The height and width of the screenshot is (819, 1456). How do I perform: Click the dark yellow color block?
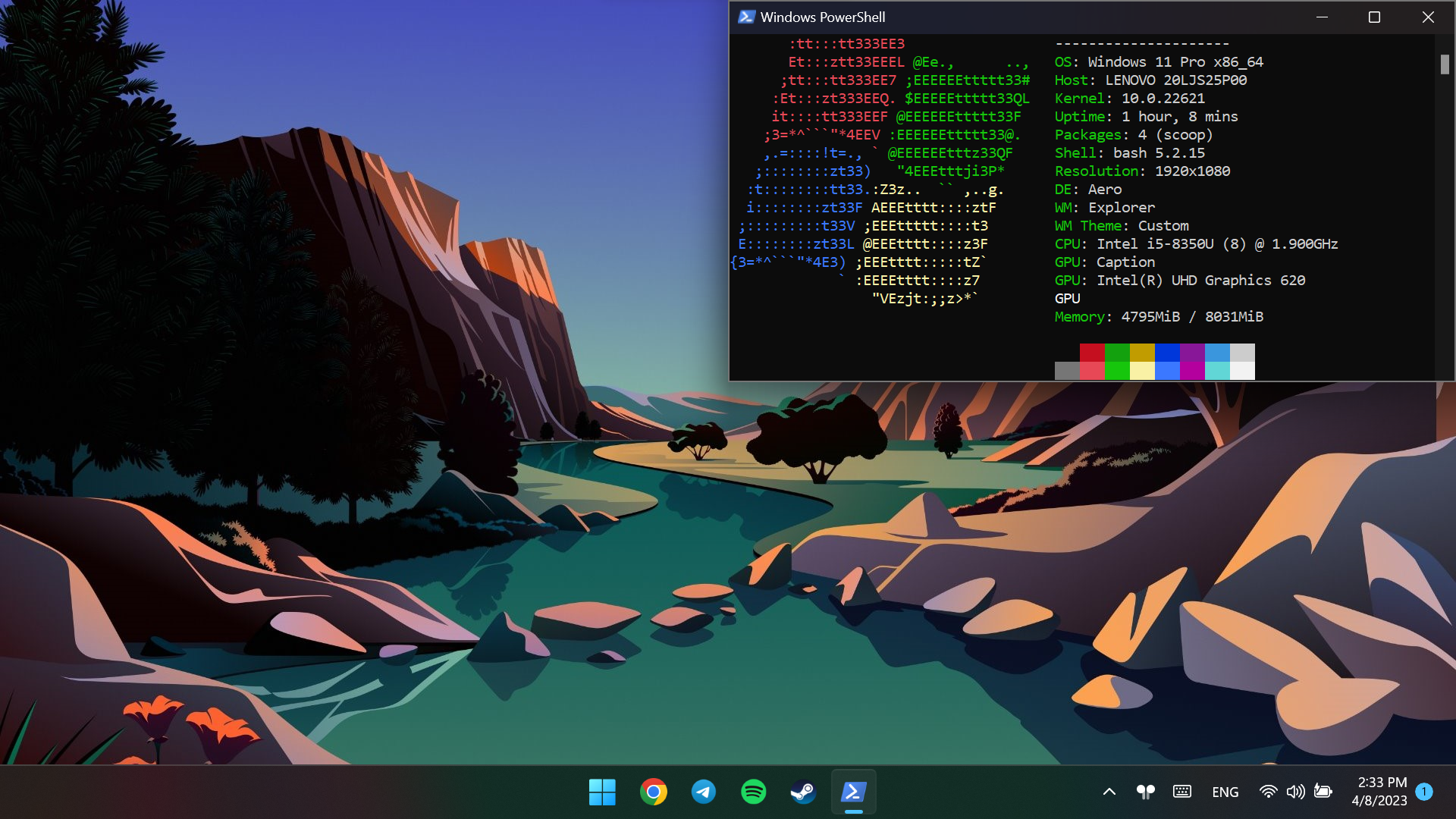(1142, 353)
